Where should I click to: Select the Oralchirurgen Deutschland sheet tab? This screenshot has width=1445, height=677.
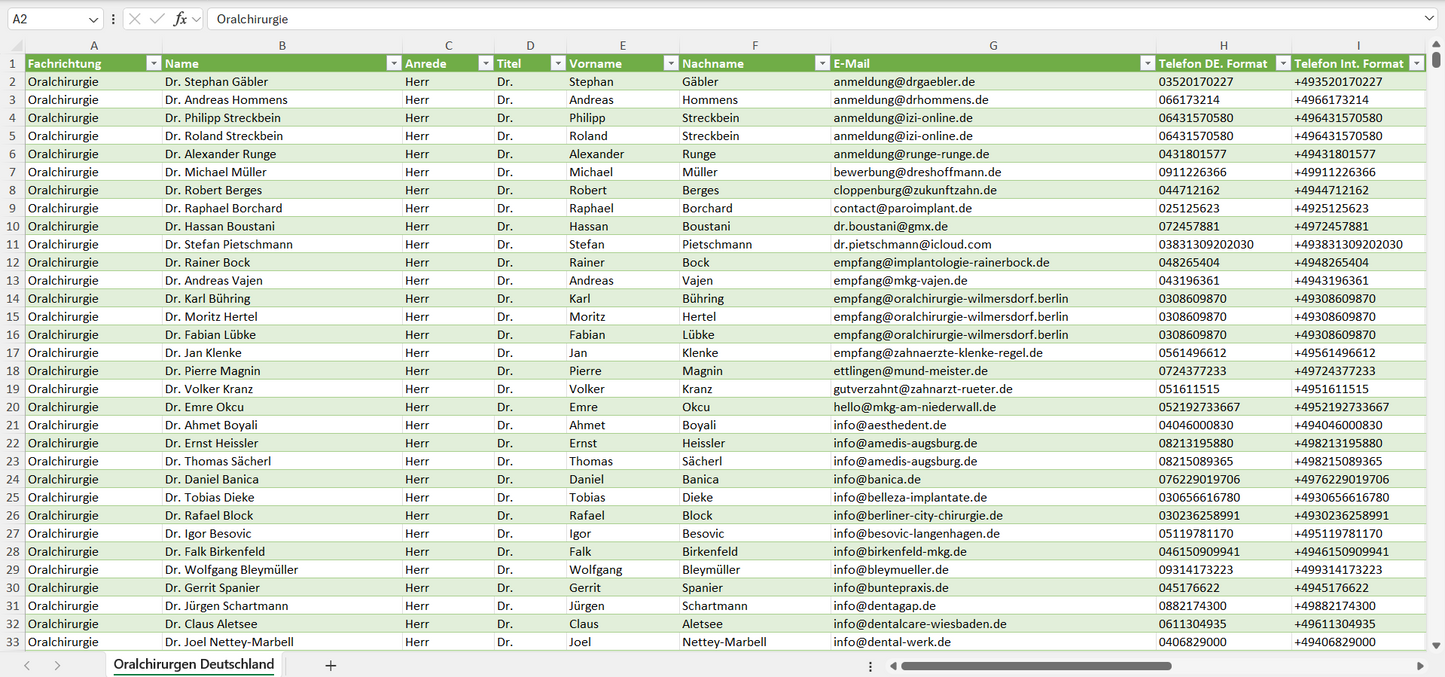pyautogui.click(x=193, y=665)
